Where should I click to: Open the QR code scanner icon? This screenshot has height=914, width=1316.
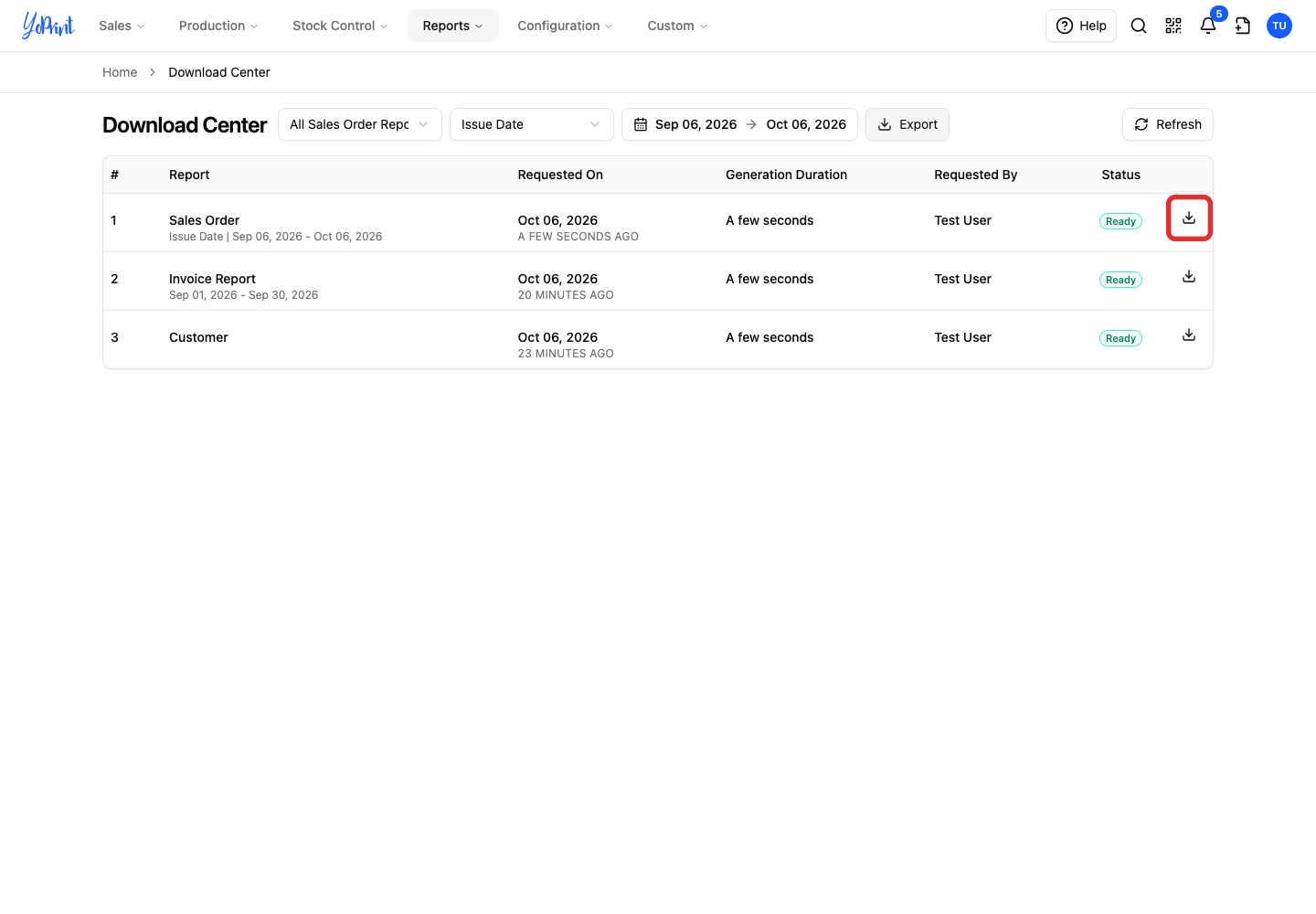click(1173, 26)
